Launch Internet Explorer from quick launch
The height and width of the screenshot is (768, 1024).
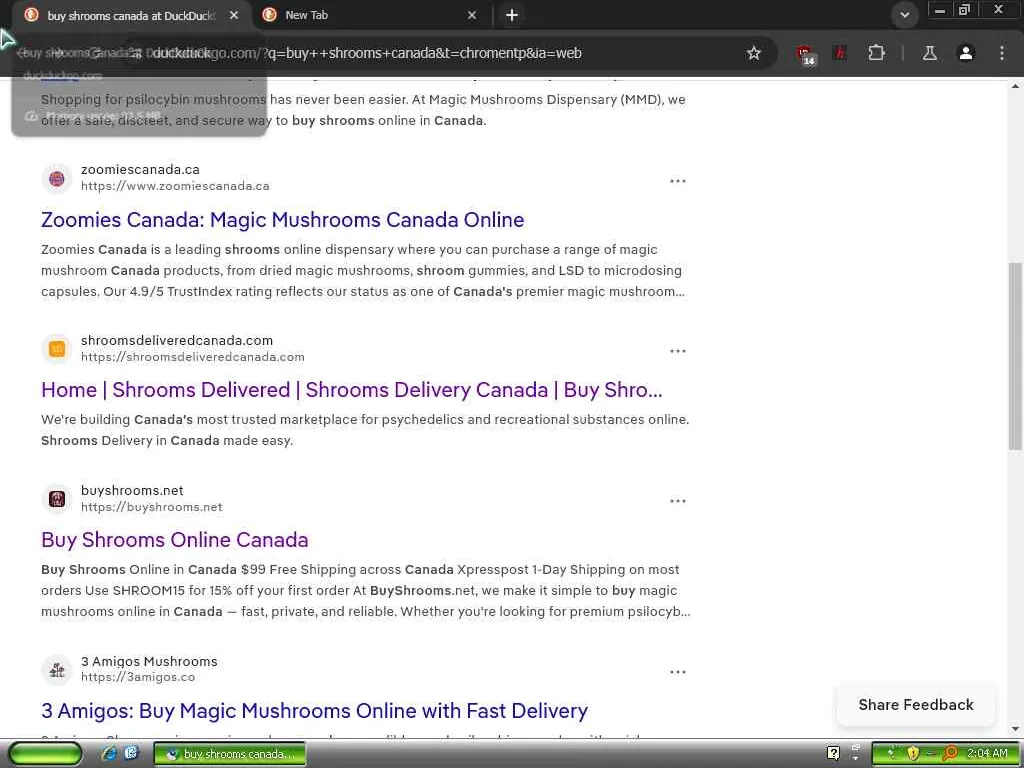[x=109, y=754]
